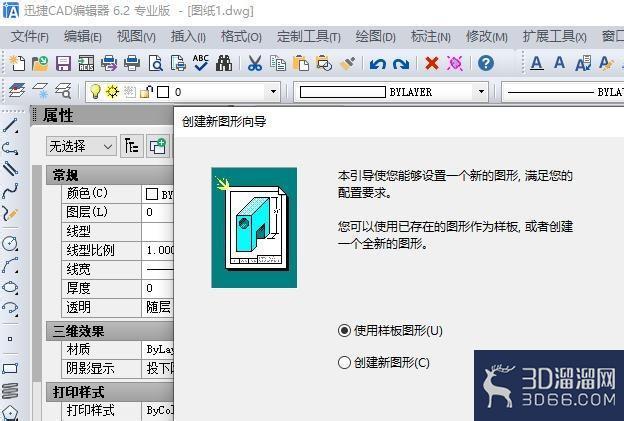The image size is (624, 421).
Task: Click the 材质 property row label
Action: (78, 349)
